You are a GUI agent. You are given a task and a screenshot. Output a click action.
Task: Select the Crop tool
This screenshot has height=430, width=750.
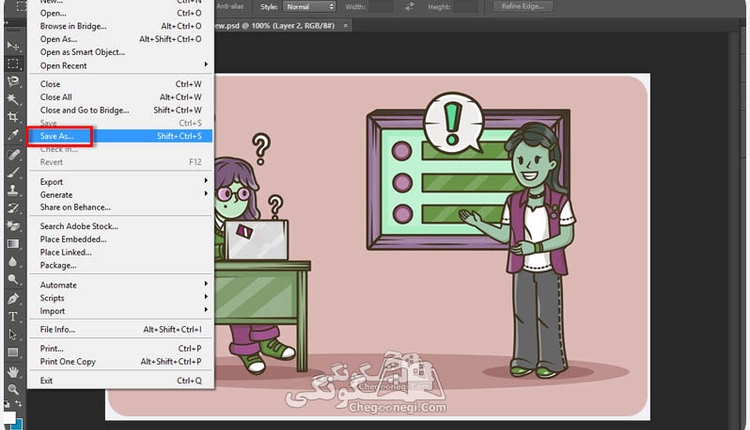coord(13,117)
